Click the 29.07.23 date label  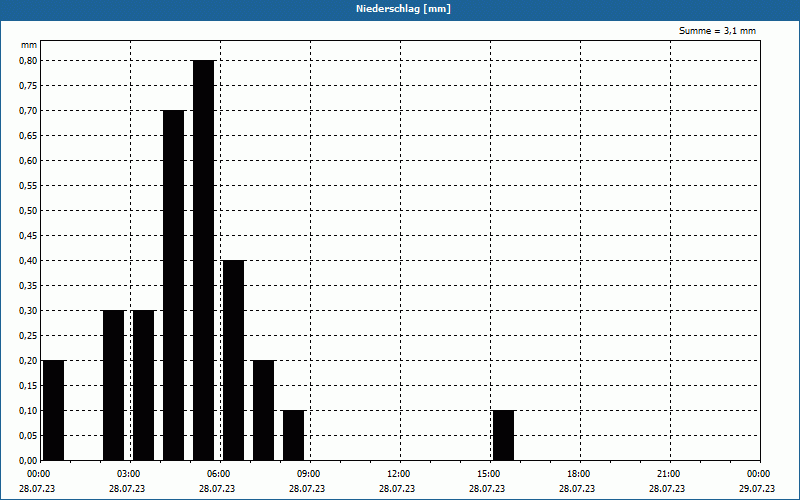(x=757, y=489)
